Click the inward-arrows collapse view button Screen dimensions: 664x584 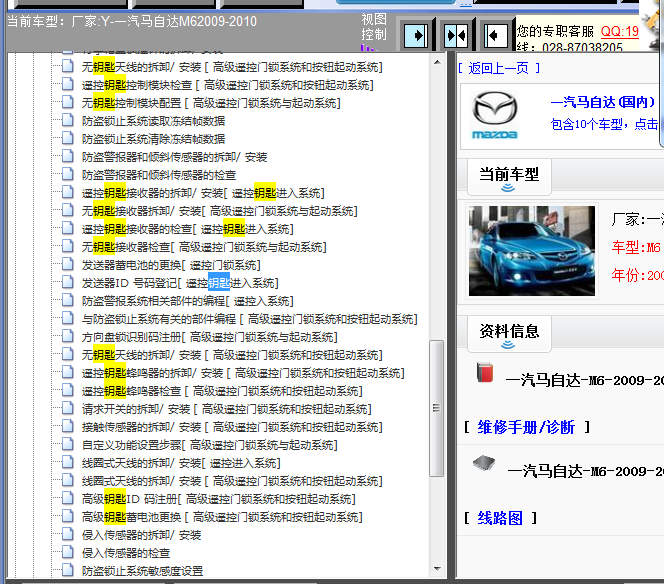456,36
